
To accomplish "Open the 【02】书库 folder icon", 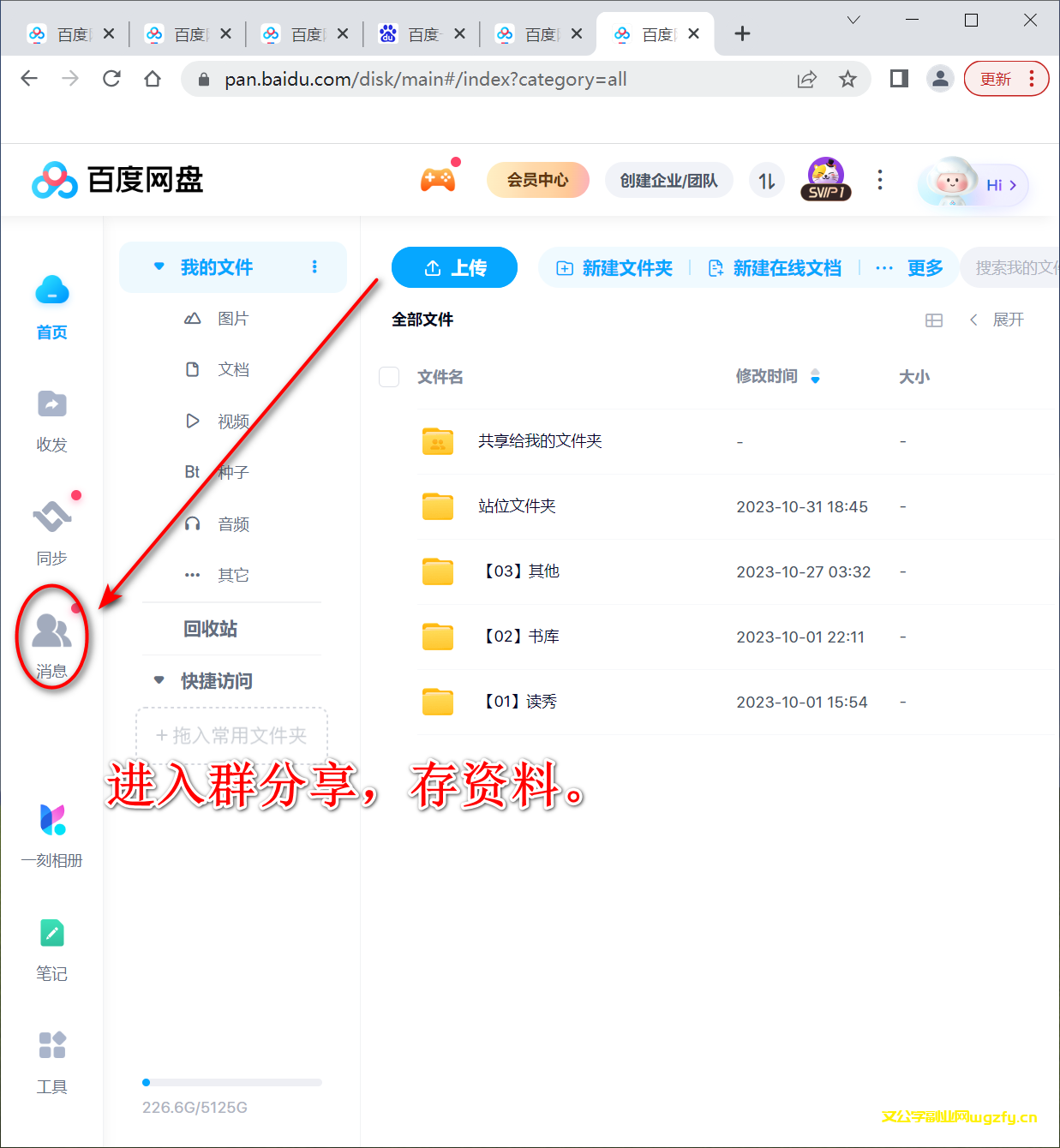I will point(438,637).
